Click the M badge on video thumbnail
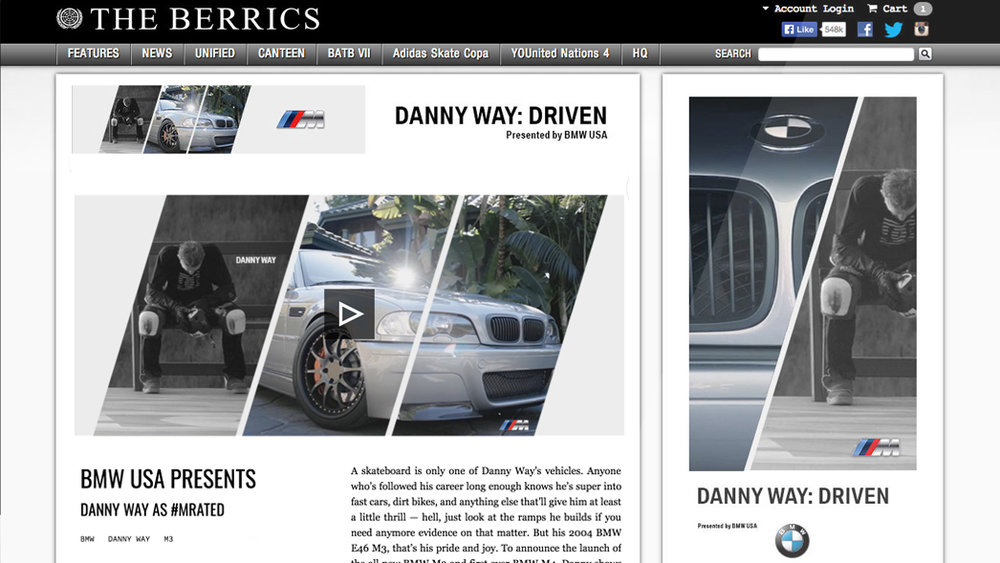 tap(514, 426)
